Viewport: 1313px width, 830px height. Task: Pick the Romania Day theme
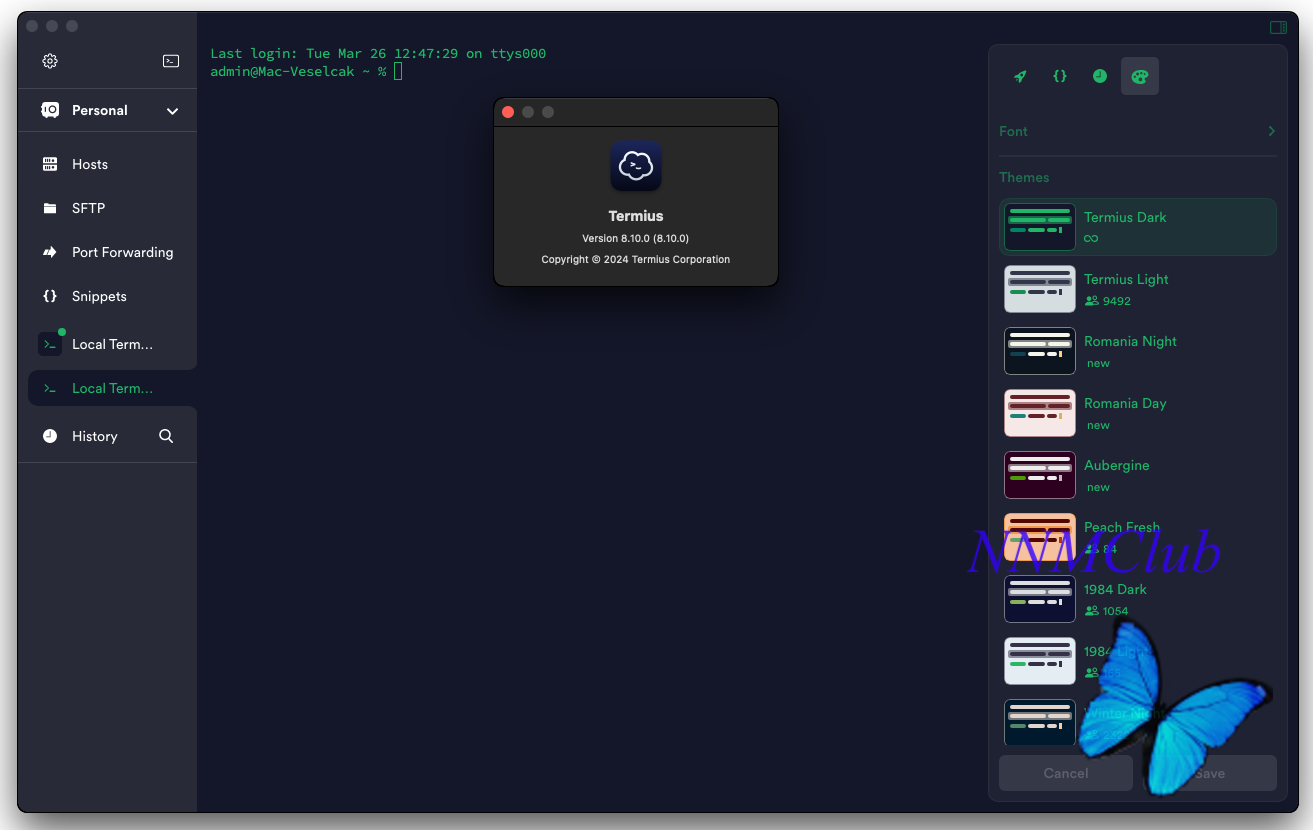click(1138, 413)
